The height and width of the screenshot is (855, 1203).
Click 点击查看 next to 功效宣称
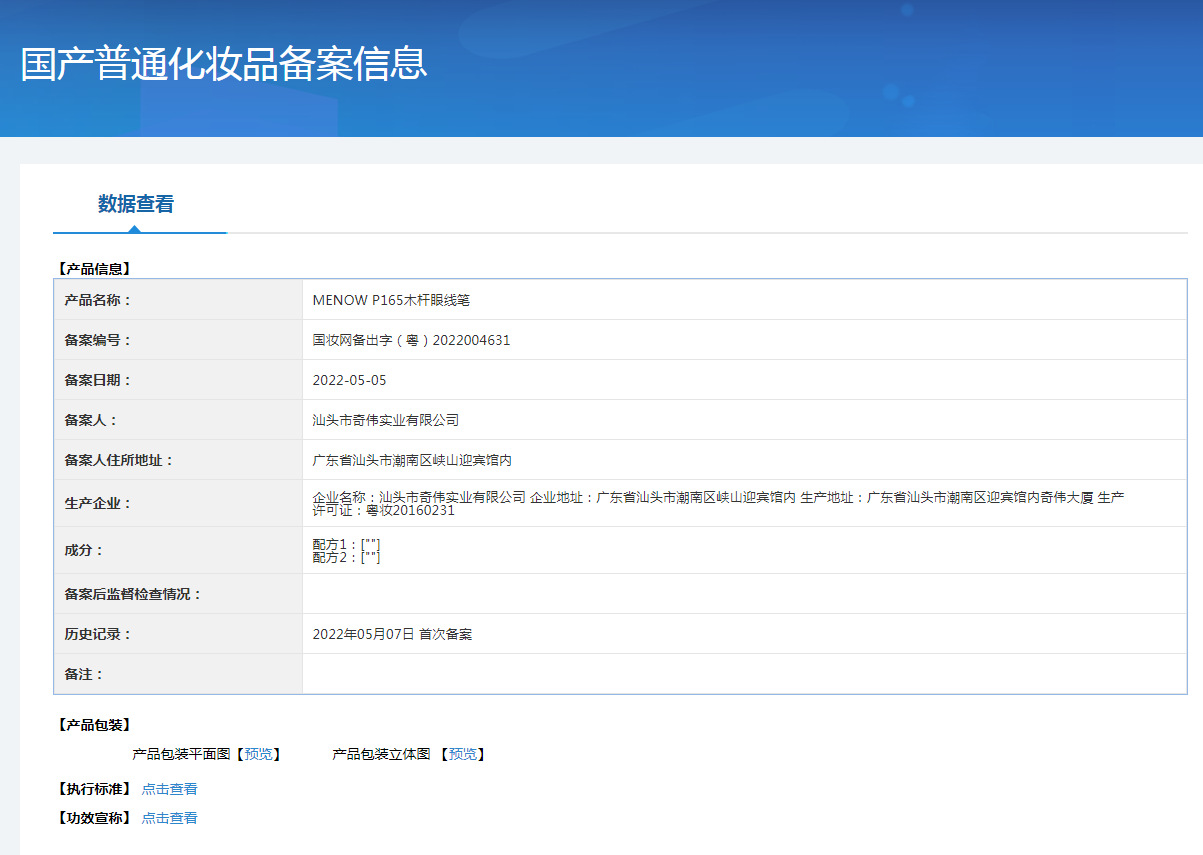coord(169,818)
